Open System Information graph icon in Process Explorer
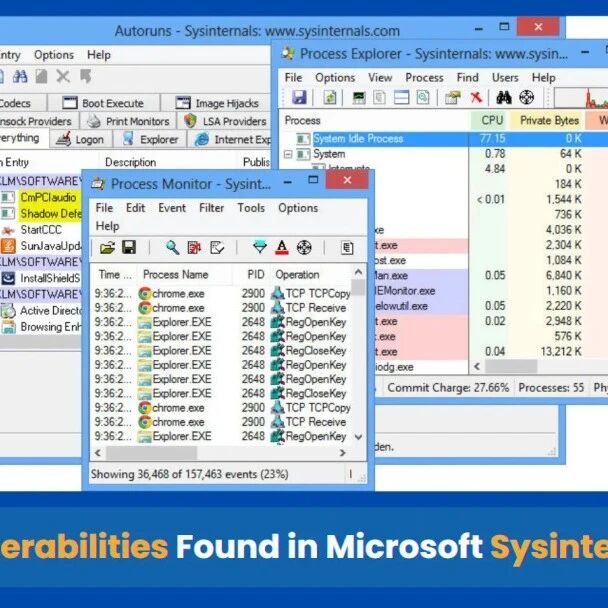608x608 pixels. click(359, 97)
